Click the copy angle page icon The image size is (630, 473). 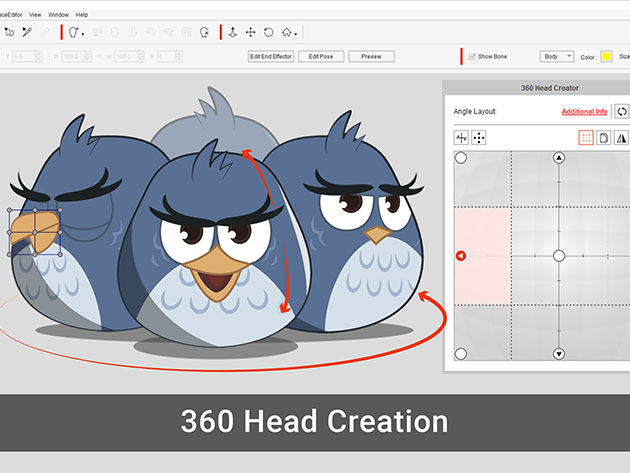coord(603,138)
